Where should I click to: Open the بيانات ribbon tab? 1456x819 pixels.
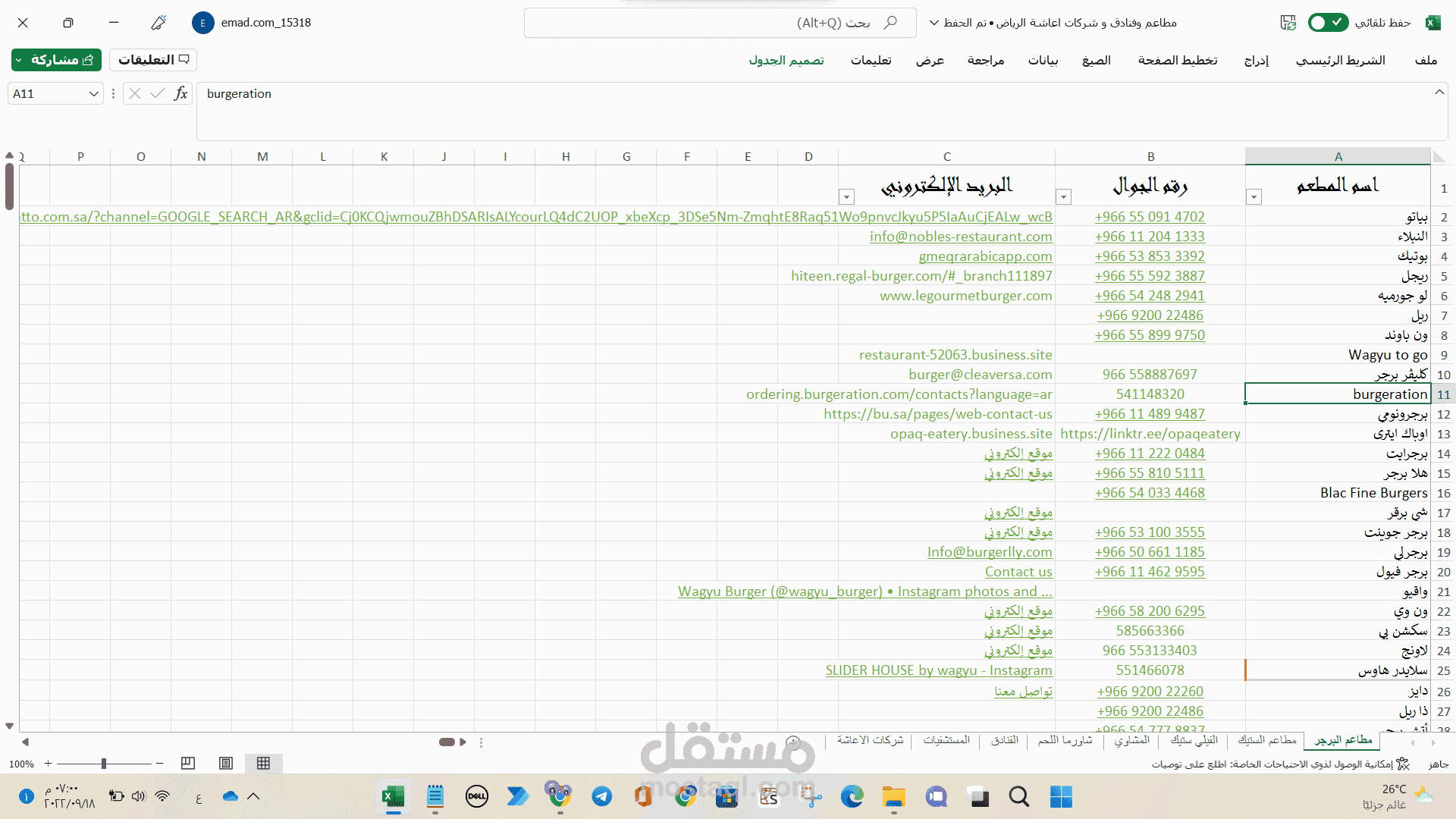point(1043,60)
